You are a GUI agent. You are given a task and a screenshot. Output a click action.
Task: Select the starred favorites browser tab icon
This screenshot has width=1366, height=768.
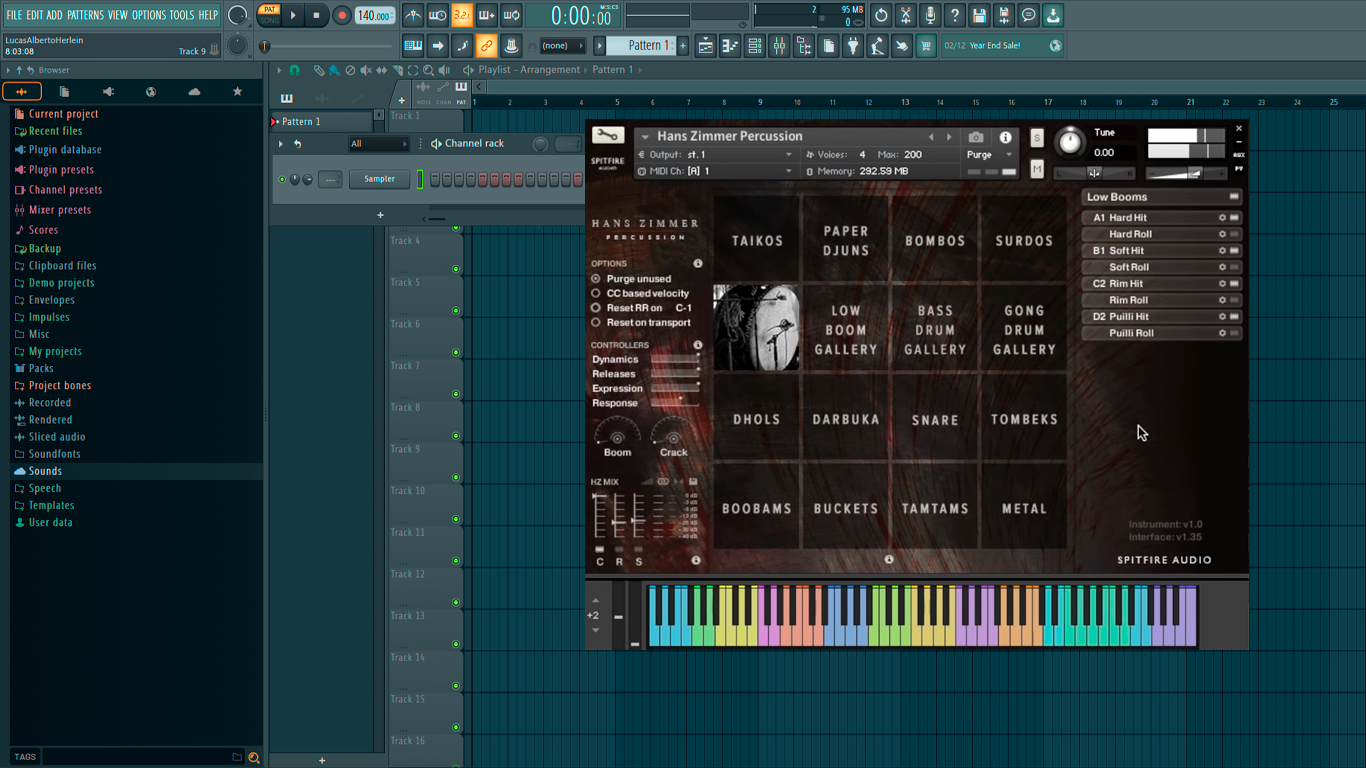(x=237, y=92)
